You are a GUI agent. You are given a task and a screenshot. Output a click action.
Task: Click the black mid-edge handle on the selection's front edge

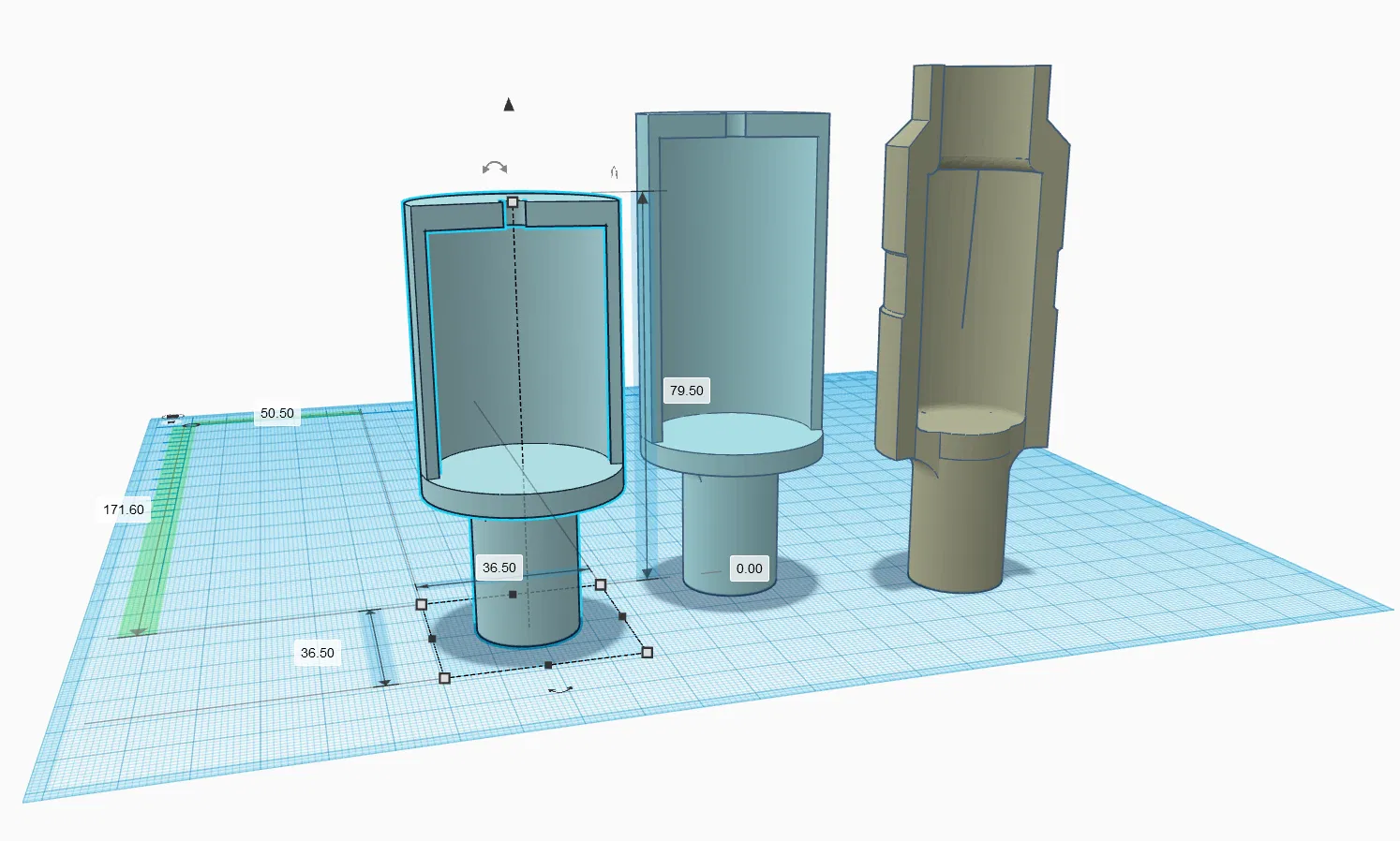pyautogui.click(x=548, y=665)
